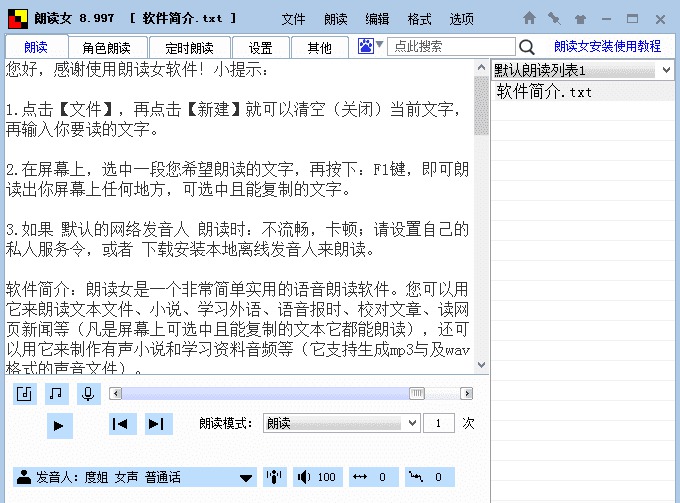Click the text area scroll down arrow
The width and height of the screenshot is (680, 503).
coord(481,365)
